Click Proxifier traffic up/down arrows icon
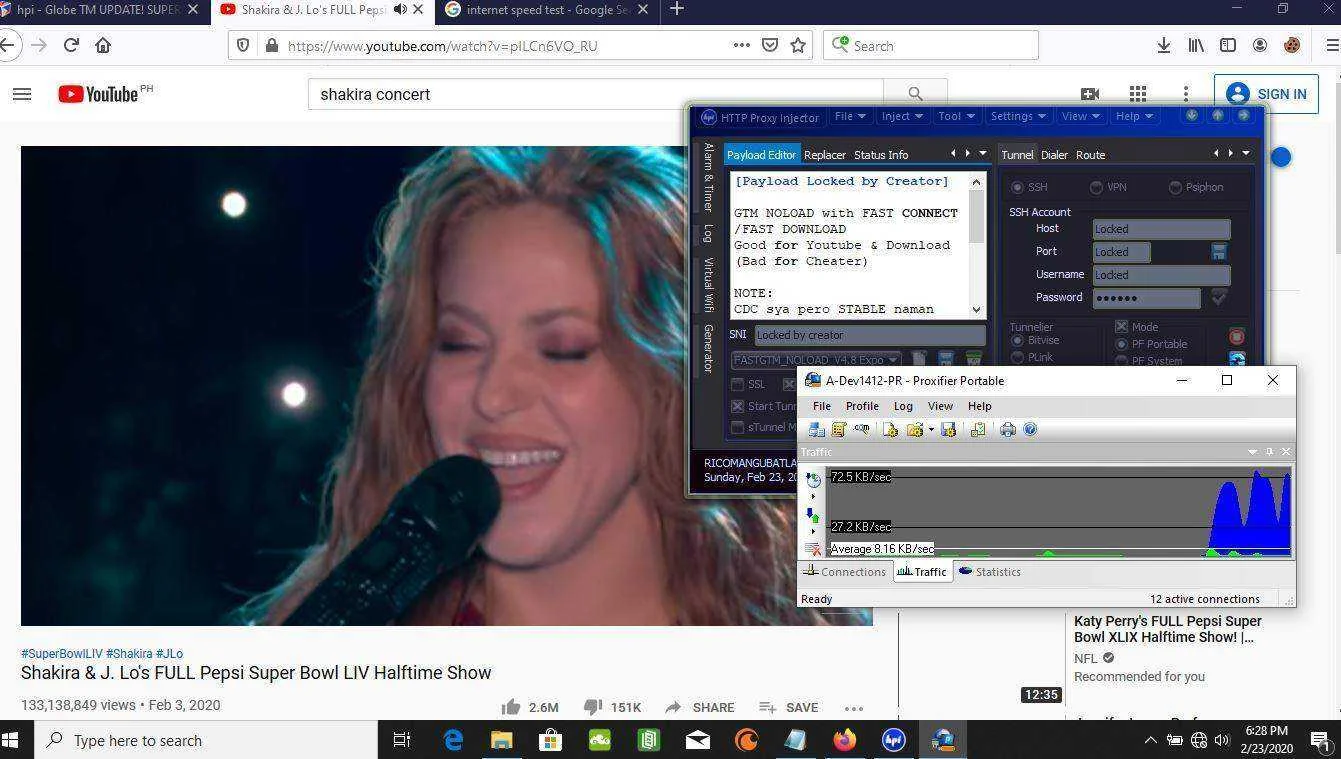This screenshot has height=759, width=1341. pyautogui.click(x=813, y=516)
